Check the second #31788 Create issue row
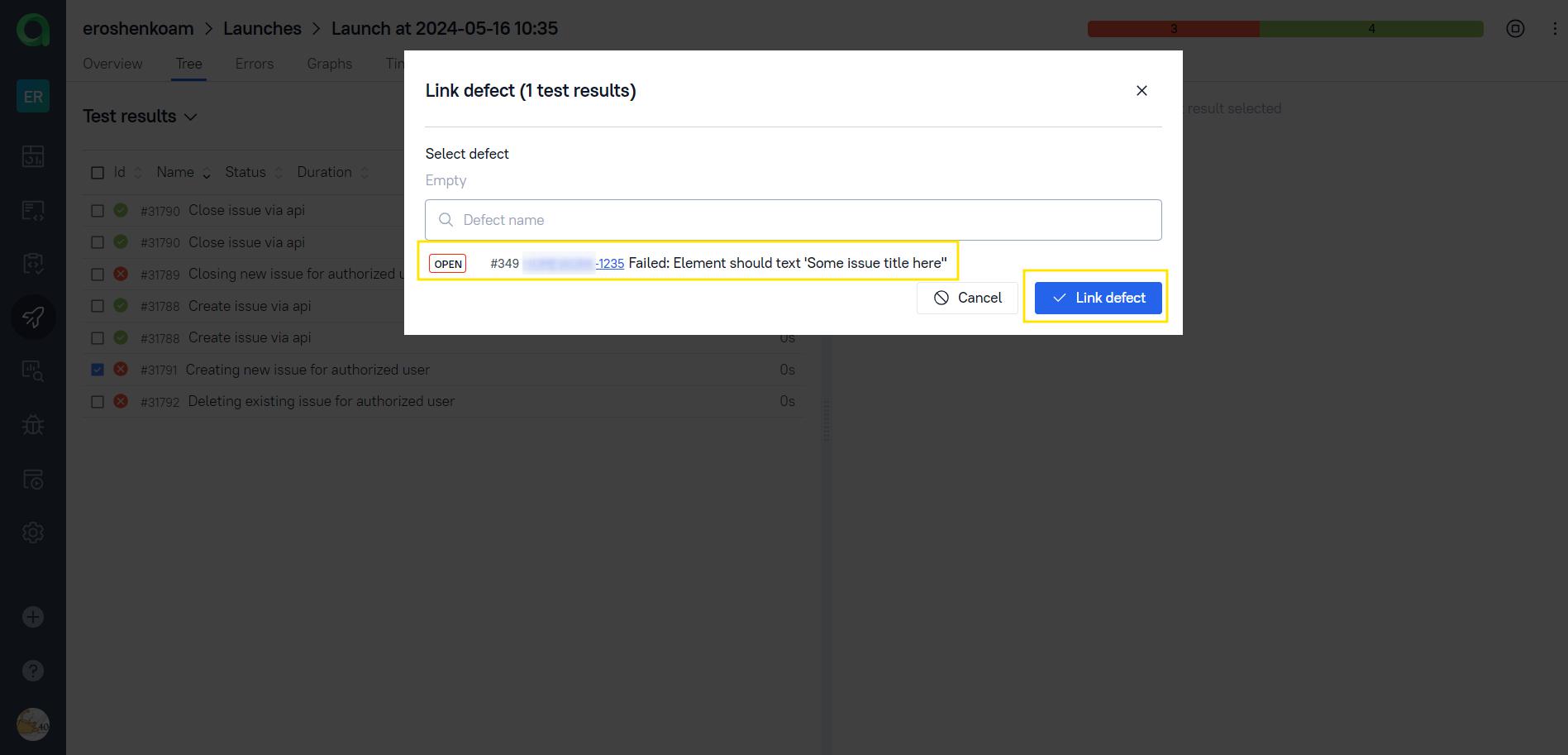 pyautogui.click(x=98, y=338)
